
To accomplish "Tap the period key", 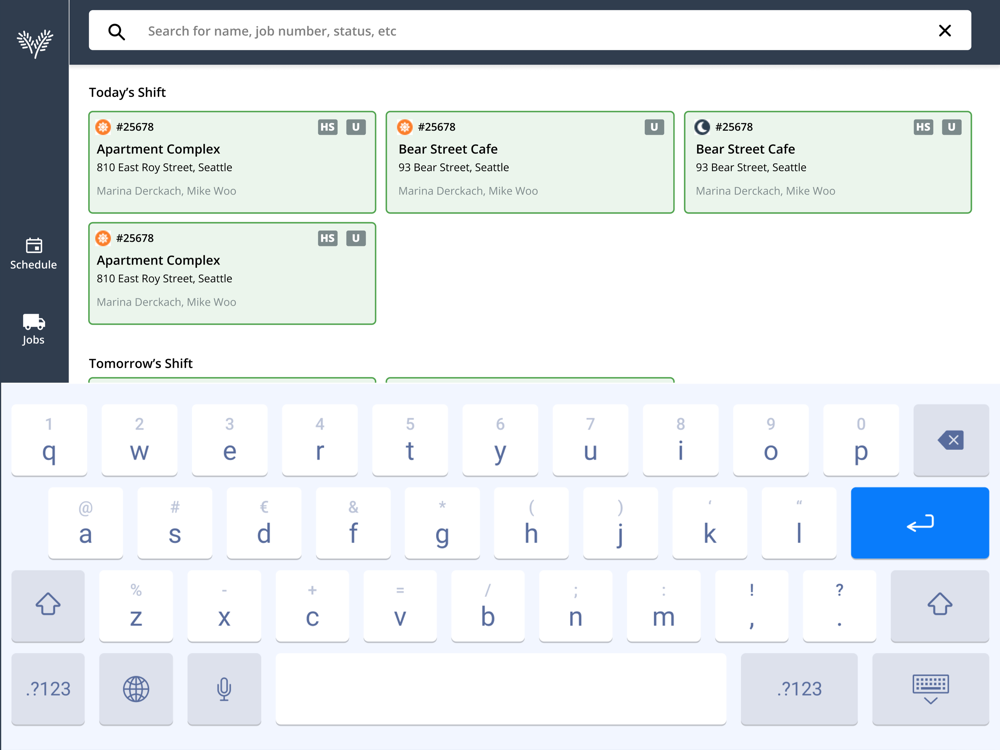I will point(839,605).
